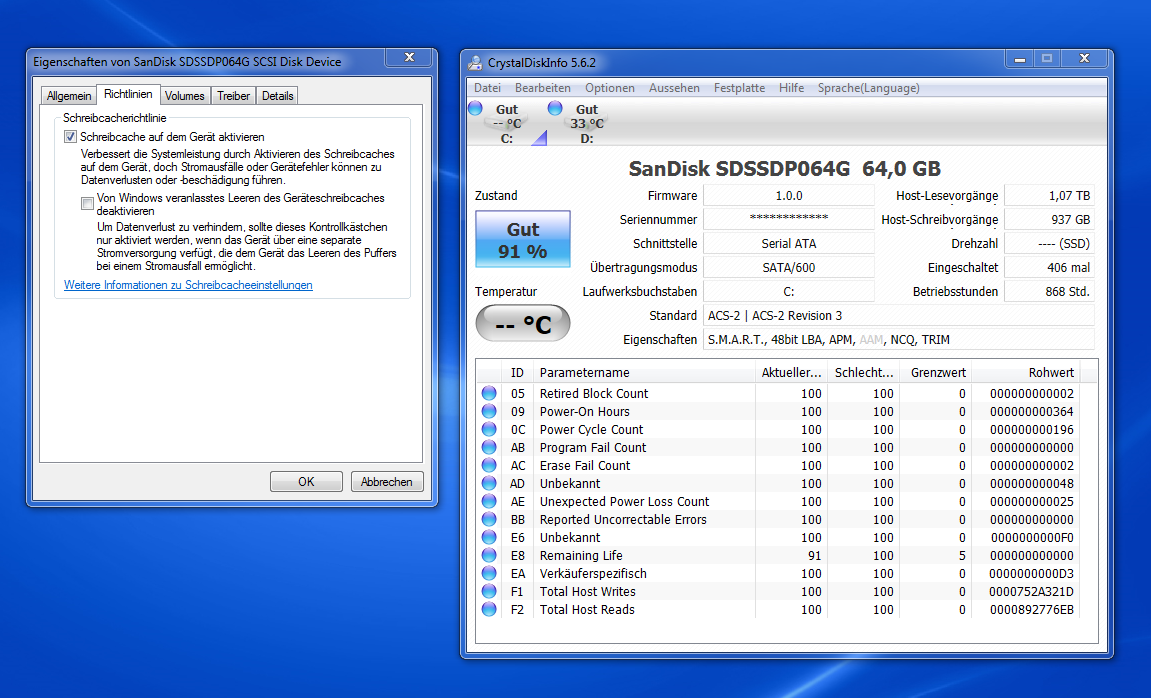Close the SanDisk properties dialog

pyautogui.click(x=410, y=57)
